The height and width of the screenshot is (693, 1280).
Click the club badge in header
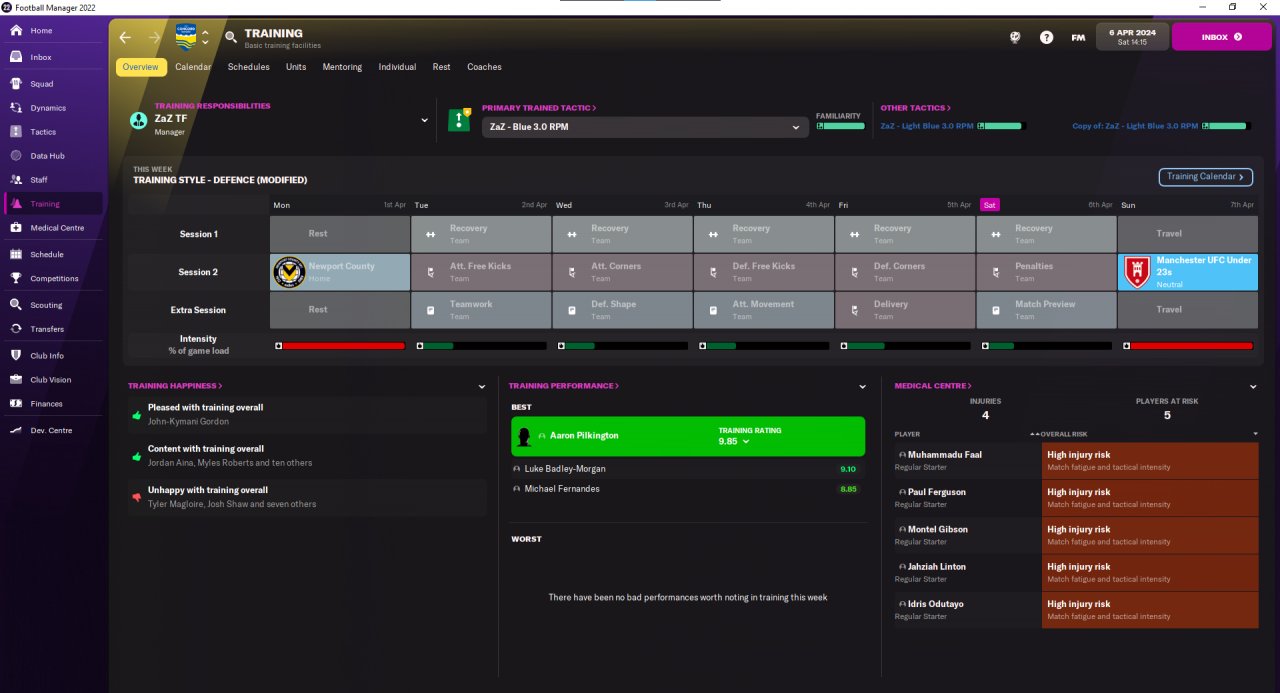(185, 36)
